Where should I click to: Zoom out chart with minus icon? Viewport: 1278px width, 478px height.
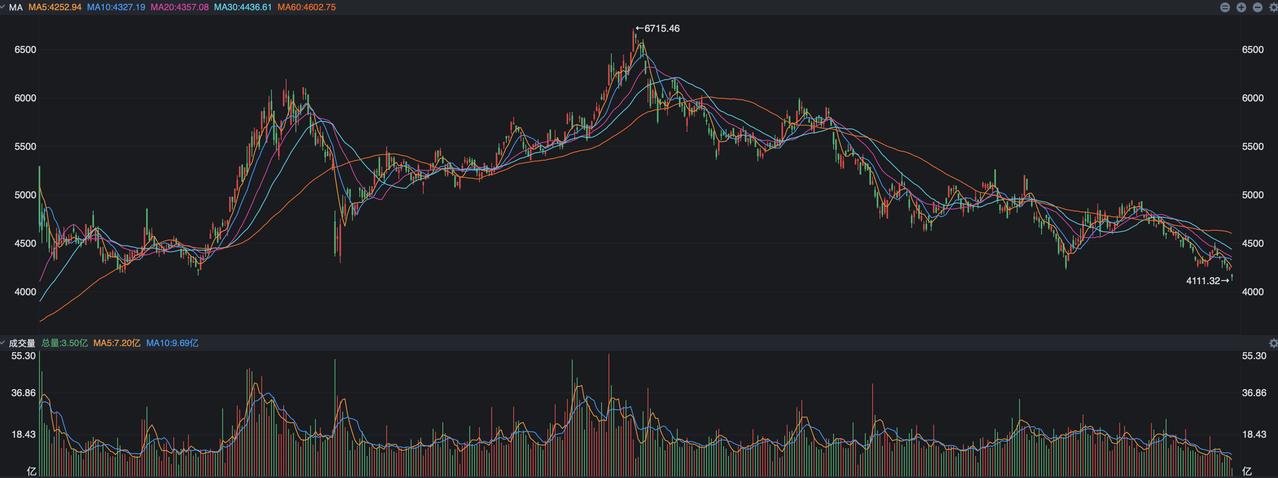click(1258, 7)
